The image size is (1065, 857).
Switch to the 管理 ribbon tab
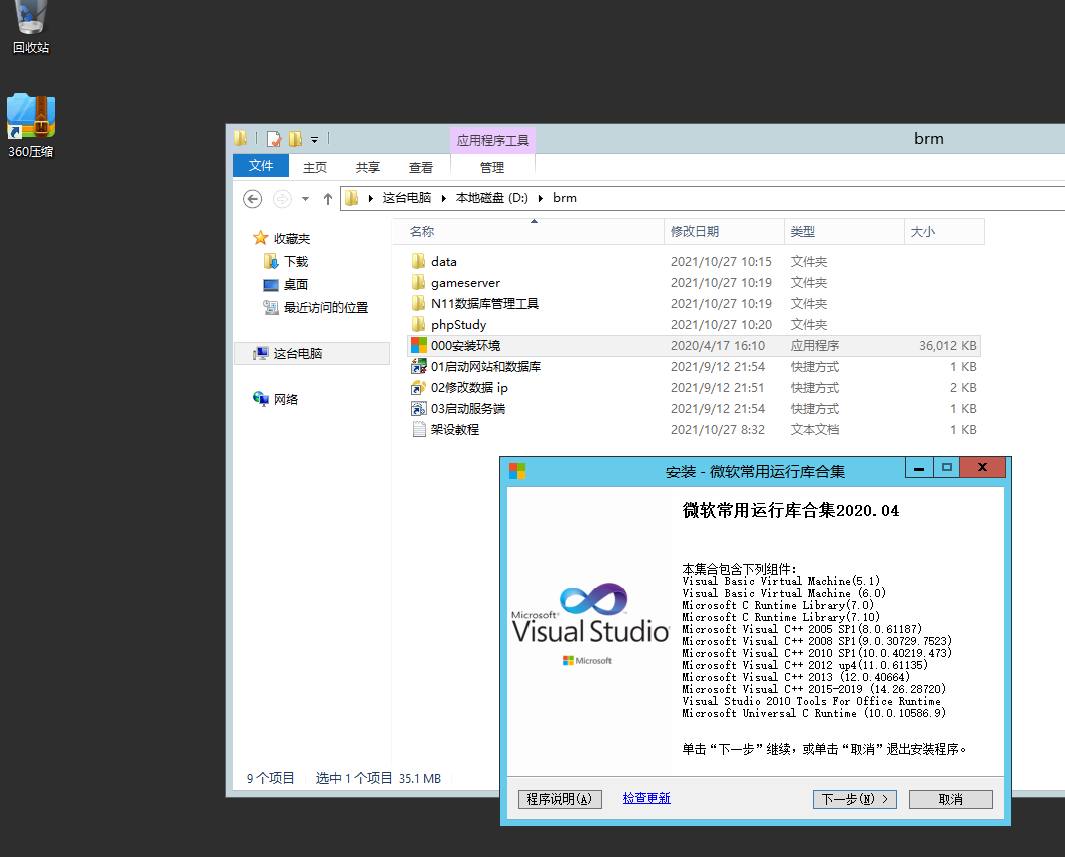tap(492, 167)
